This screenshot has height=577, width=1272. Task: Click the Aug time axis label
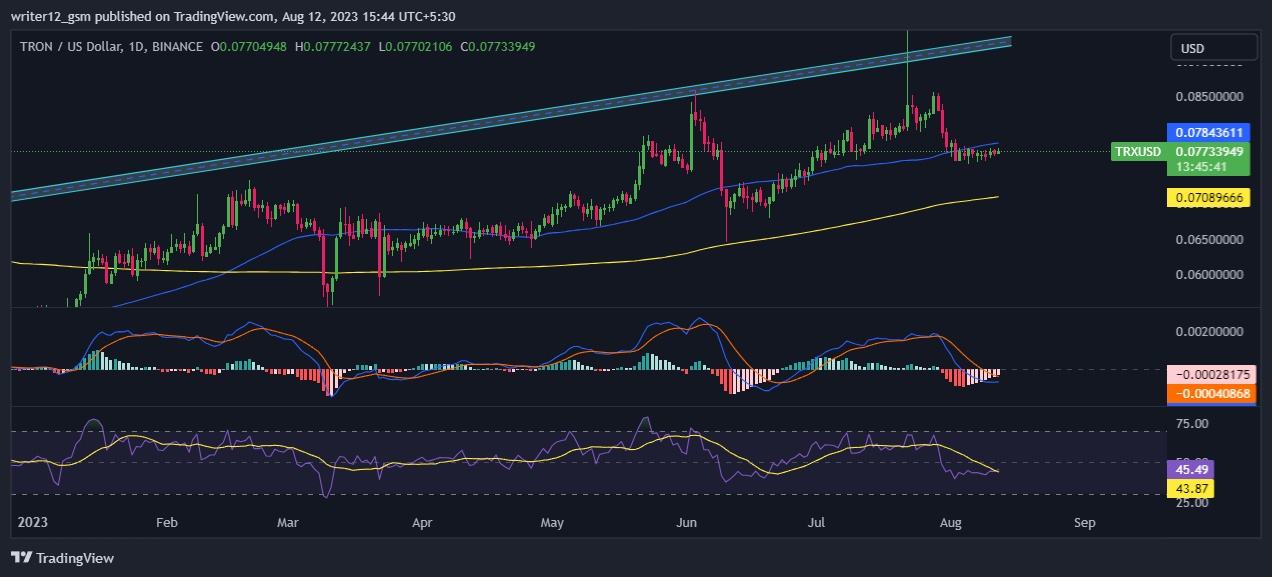point(950,522)
